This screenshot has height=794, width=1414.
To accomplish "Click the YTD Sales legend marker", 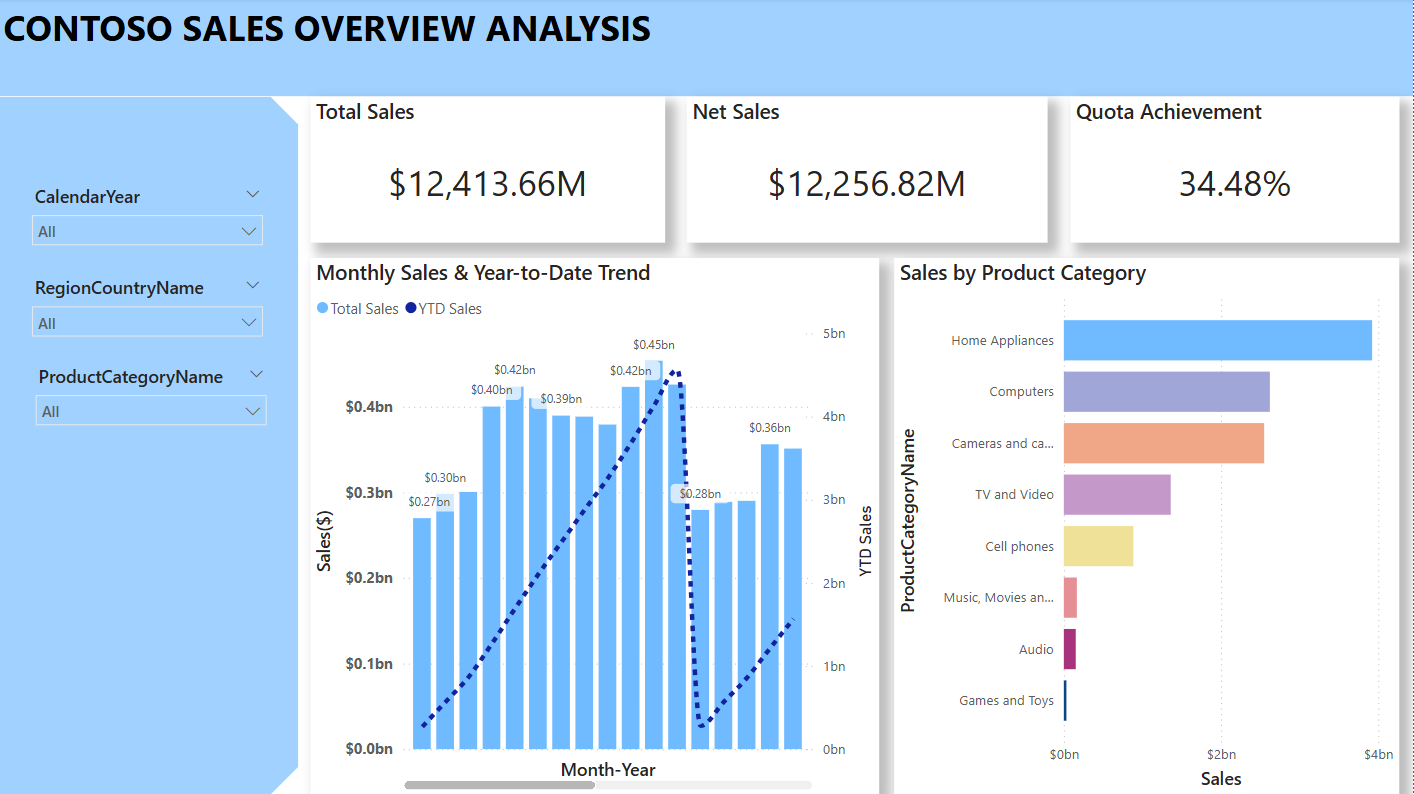I will 411,309.
